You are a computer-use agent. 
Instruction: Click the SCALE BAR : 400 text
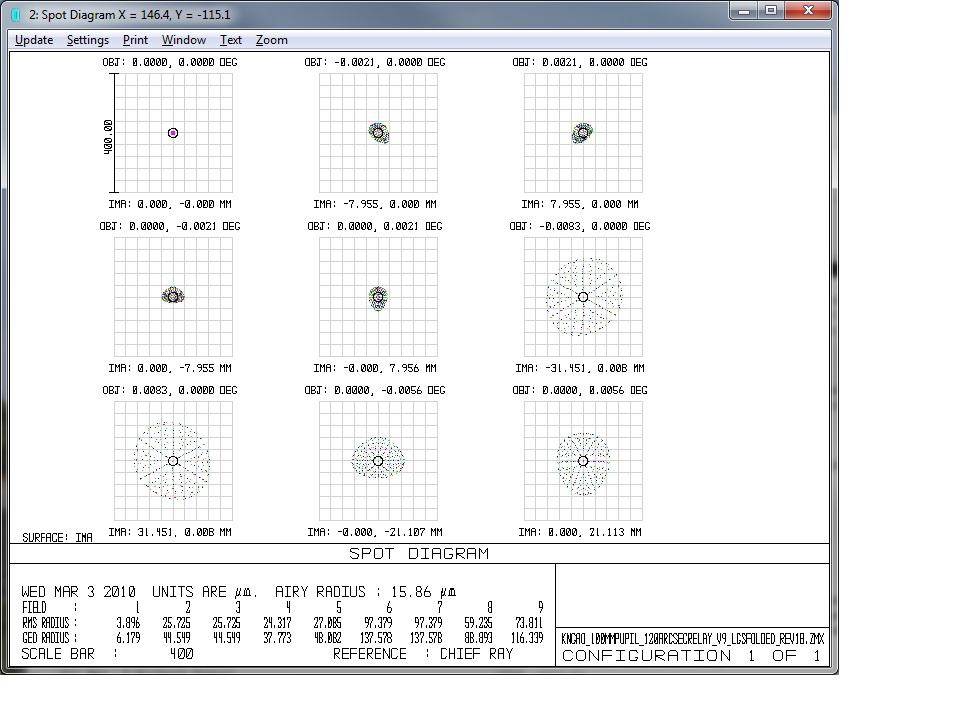tap(107, 654)
